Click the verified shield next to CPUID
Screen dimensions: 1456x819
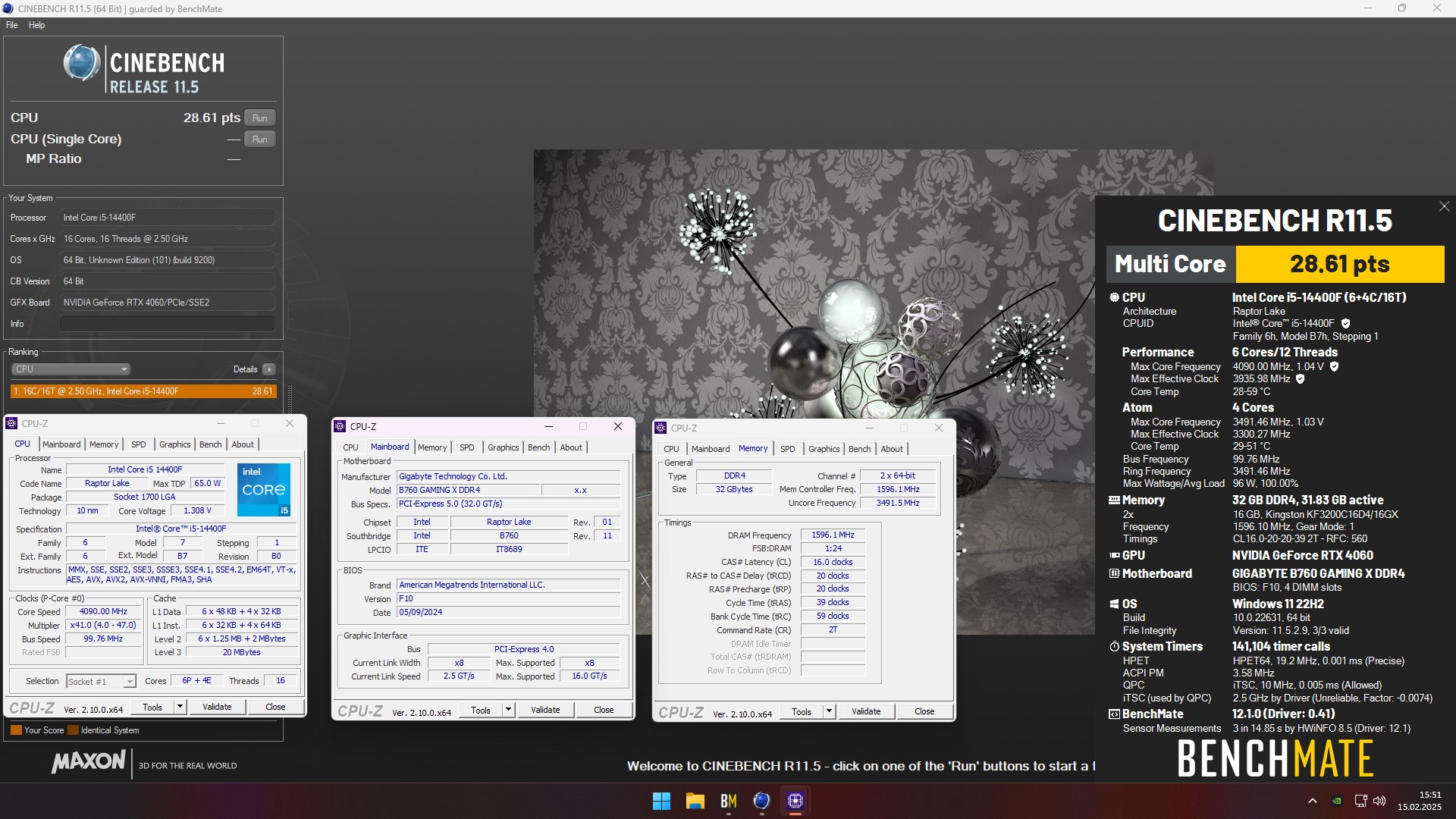[1345, 324]
